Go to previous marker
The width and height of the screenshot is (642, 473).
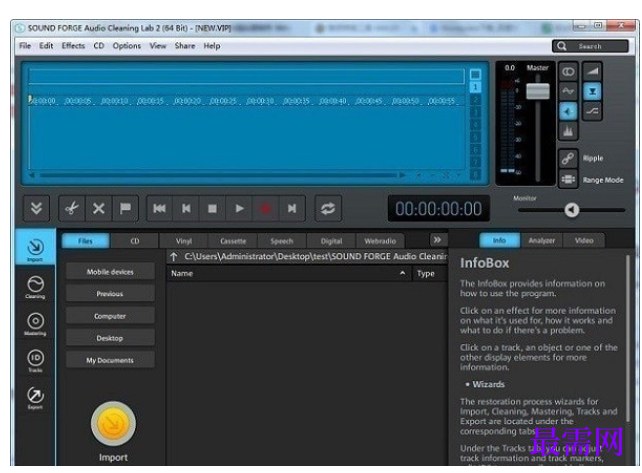[x=186, y=208]
